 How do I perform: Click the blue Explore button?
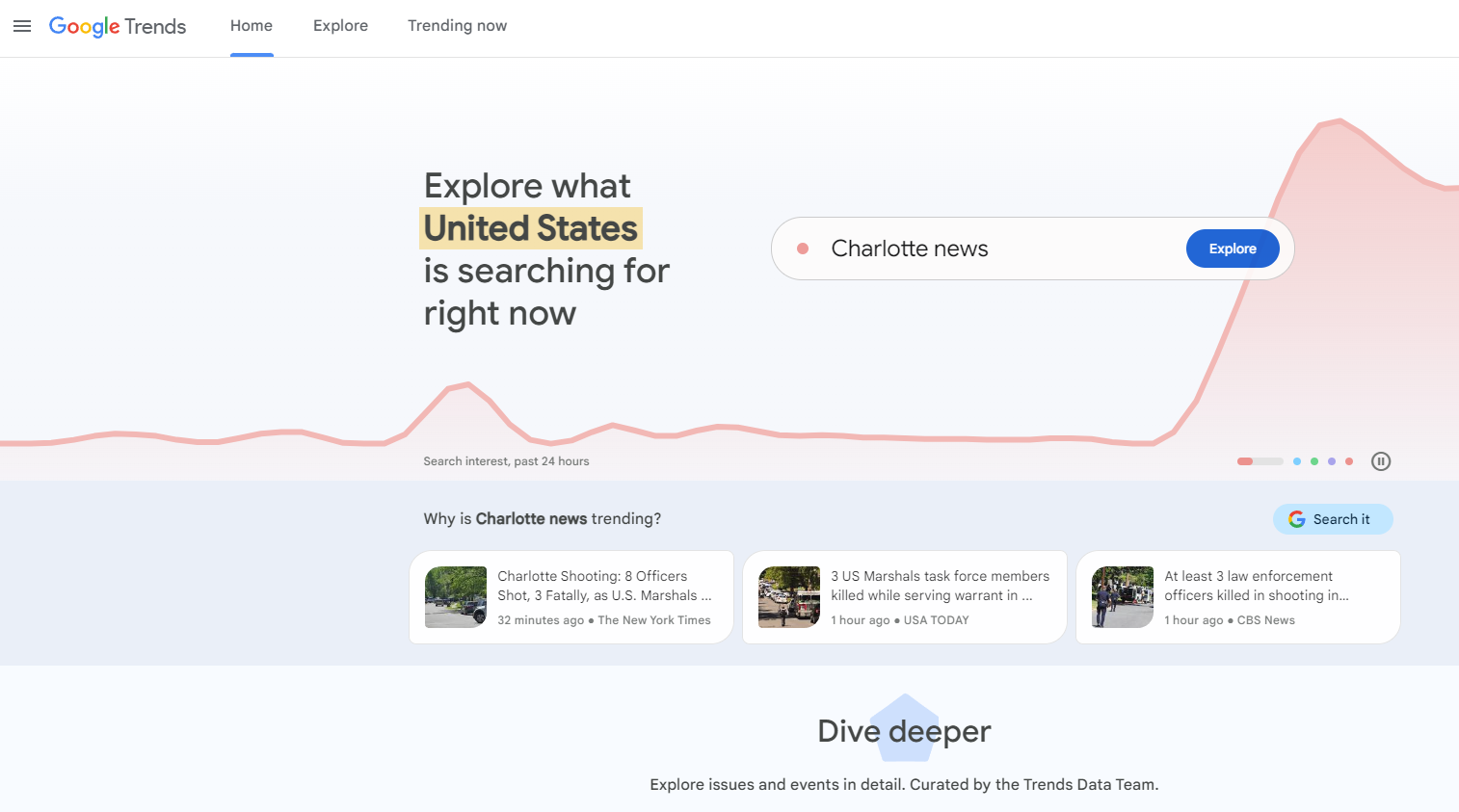1233,249
